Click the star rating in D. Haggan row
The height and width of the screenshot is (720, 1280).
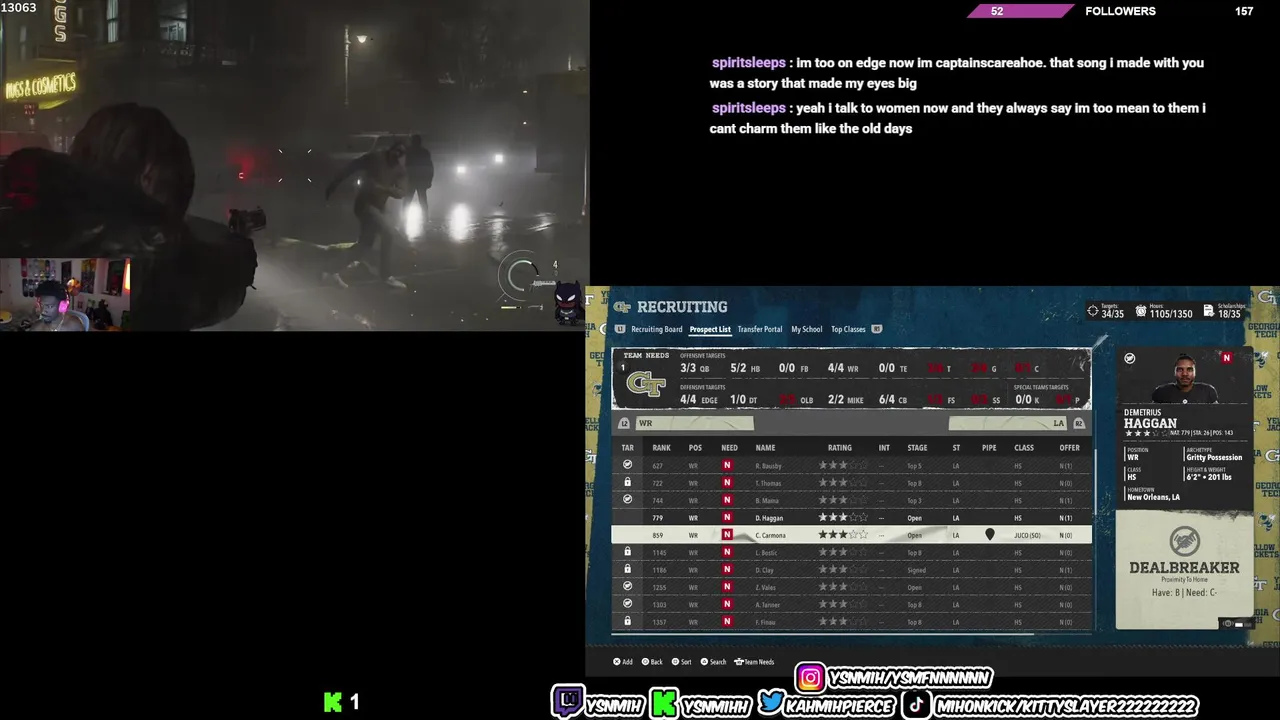coord(843,518)
